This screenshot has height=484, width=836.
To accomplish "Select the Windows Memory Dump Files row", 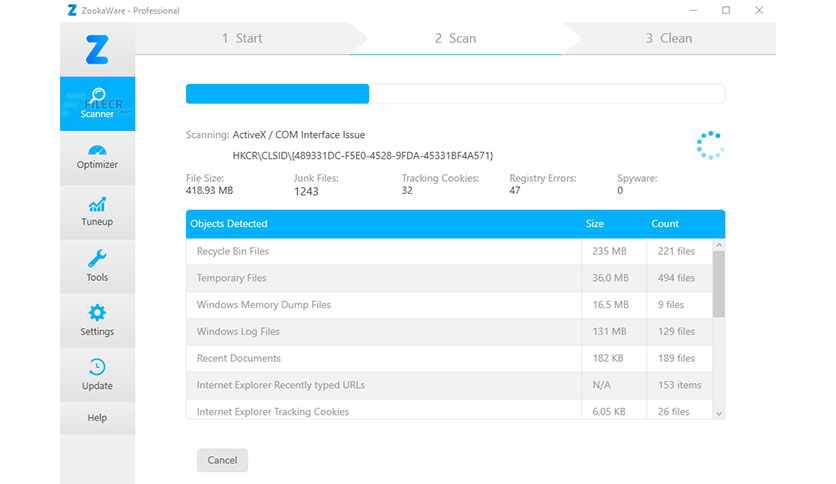I will [449, 305].
